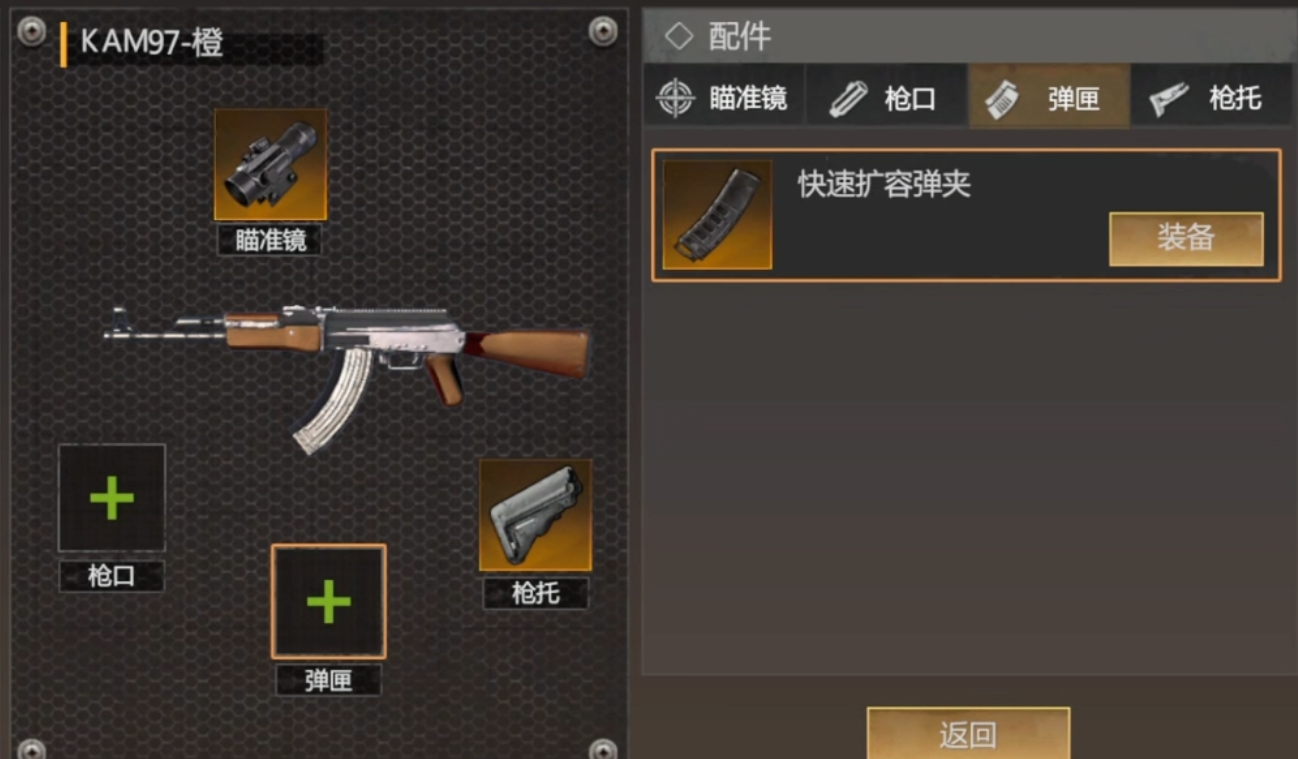Click the 快速扩容弹夹 magazine icon
This screenshot has width=1298, height=759.
click(x=717, y=214)
